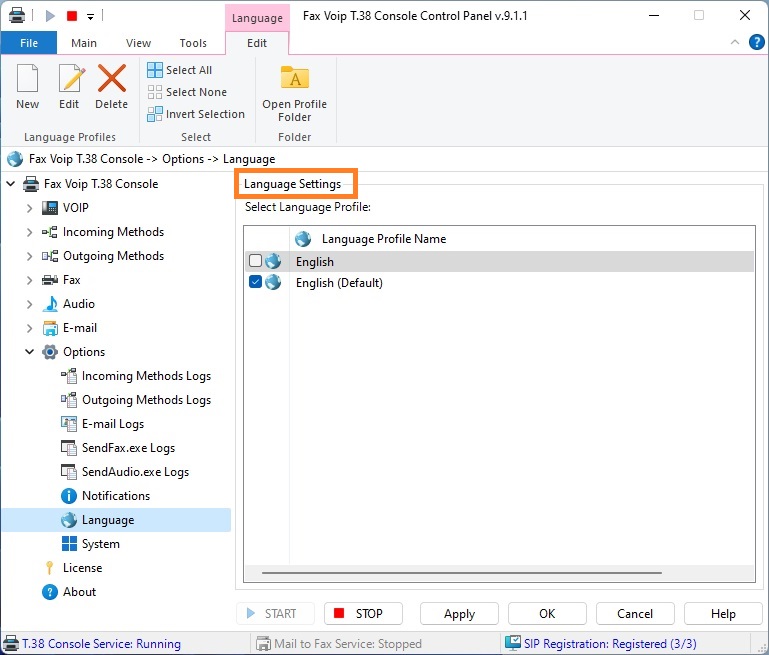Image resolution: width=769 pixels, height=655 pixels.
Task: Click the STOP button
Action: pos(363,613)
